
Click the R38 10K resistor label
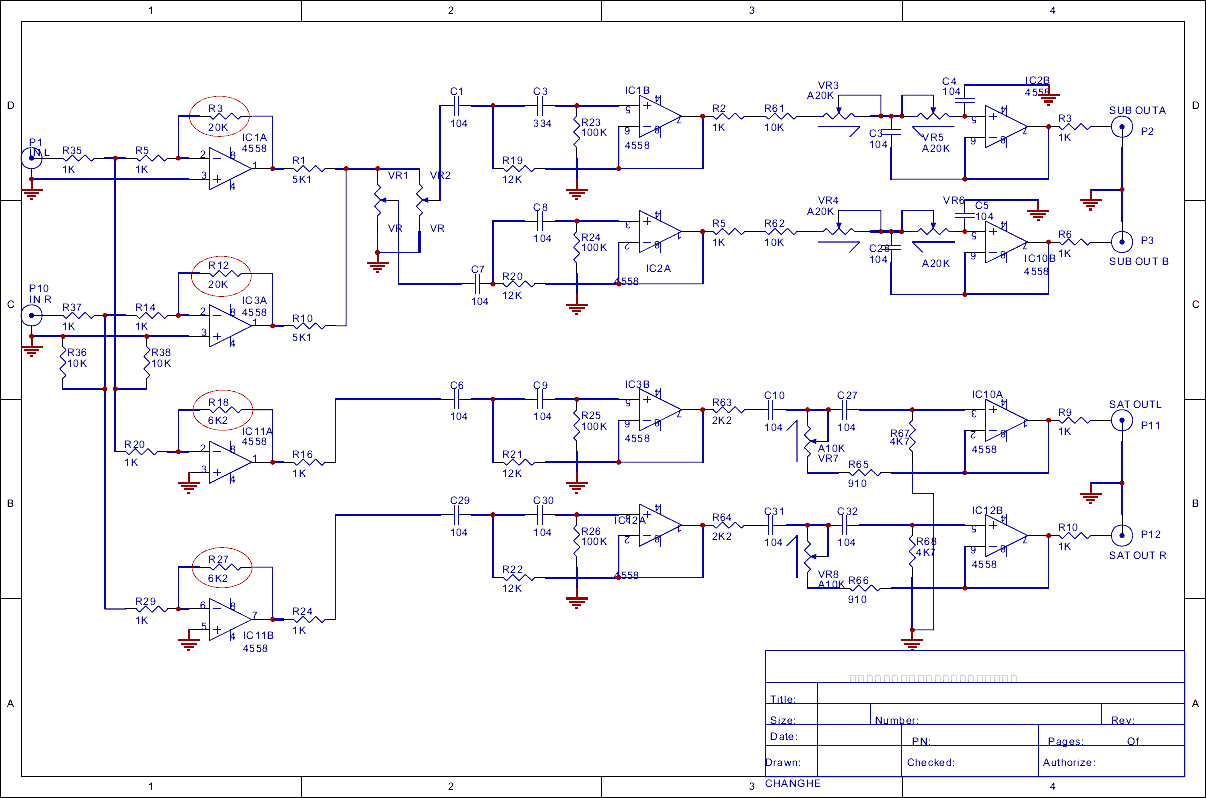(x=160, y=358)
